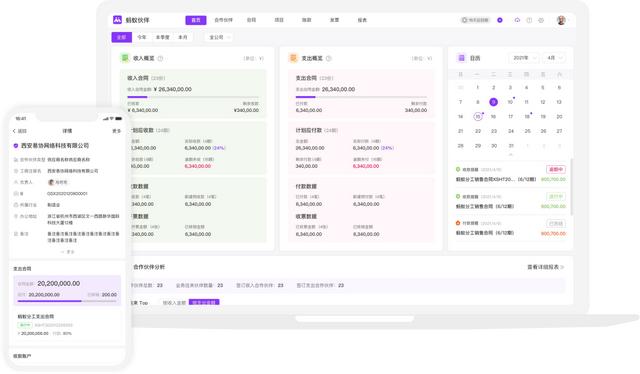This screenshot has height=374, width=640.
Task: Click the green 收入概览 card icon
Action: 124,58
